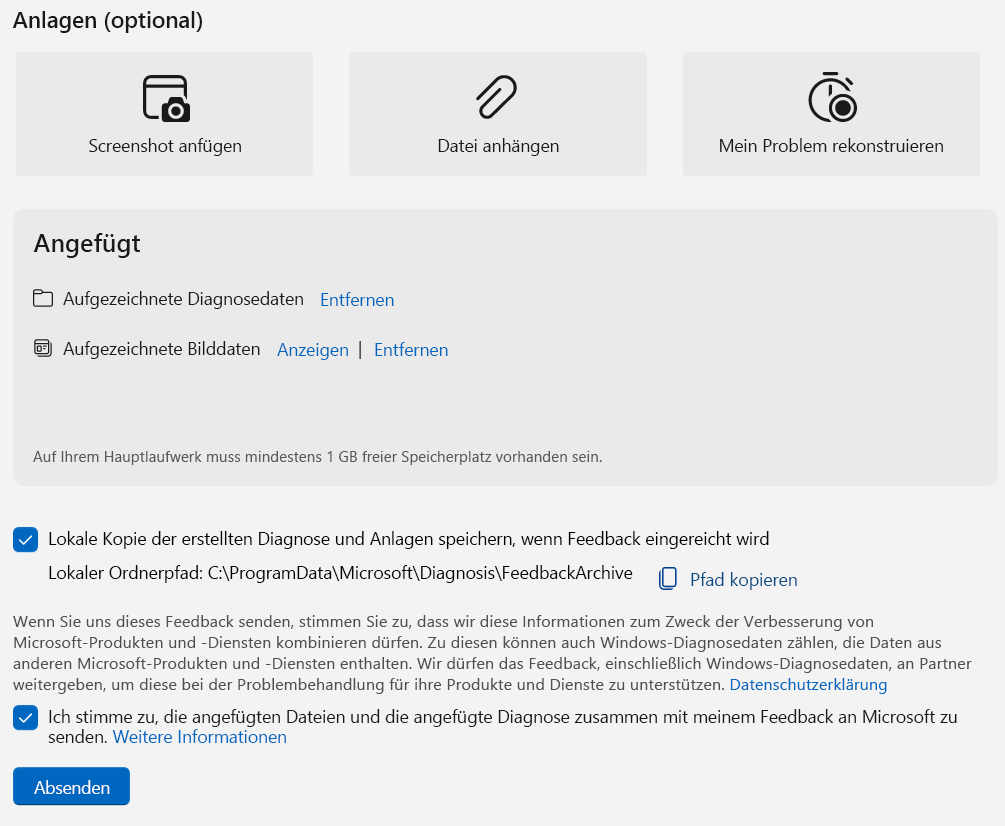Click the stopwatch record icon

832,97
